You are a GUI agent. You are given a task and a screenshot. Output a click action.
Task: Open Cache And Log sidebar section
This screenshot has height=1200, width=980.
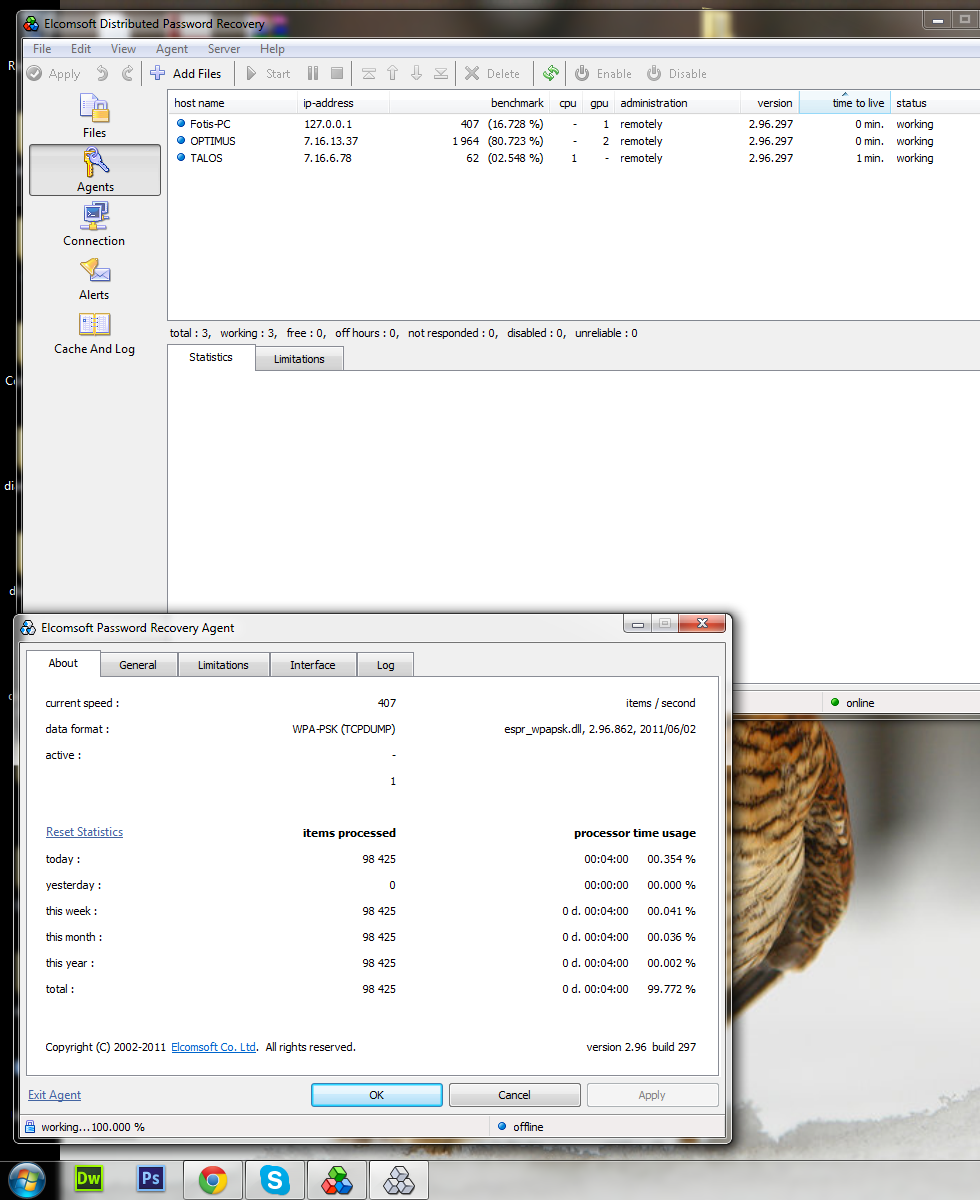[94, 332]
